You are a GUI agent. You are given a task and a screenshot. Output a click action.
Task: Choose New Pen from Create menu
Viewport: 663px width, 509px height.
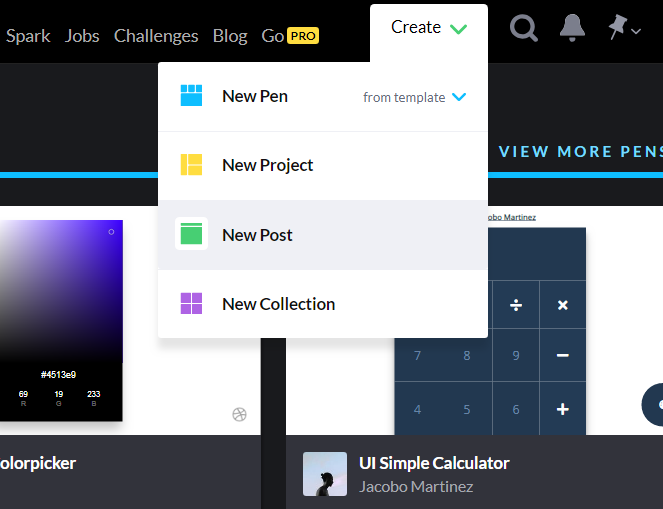point(255,96)
